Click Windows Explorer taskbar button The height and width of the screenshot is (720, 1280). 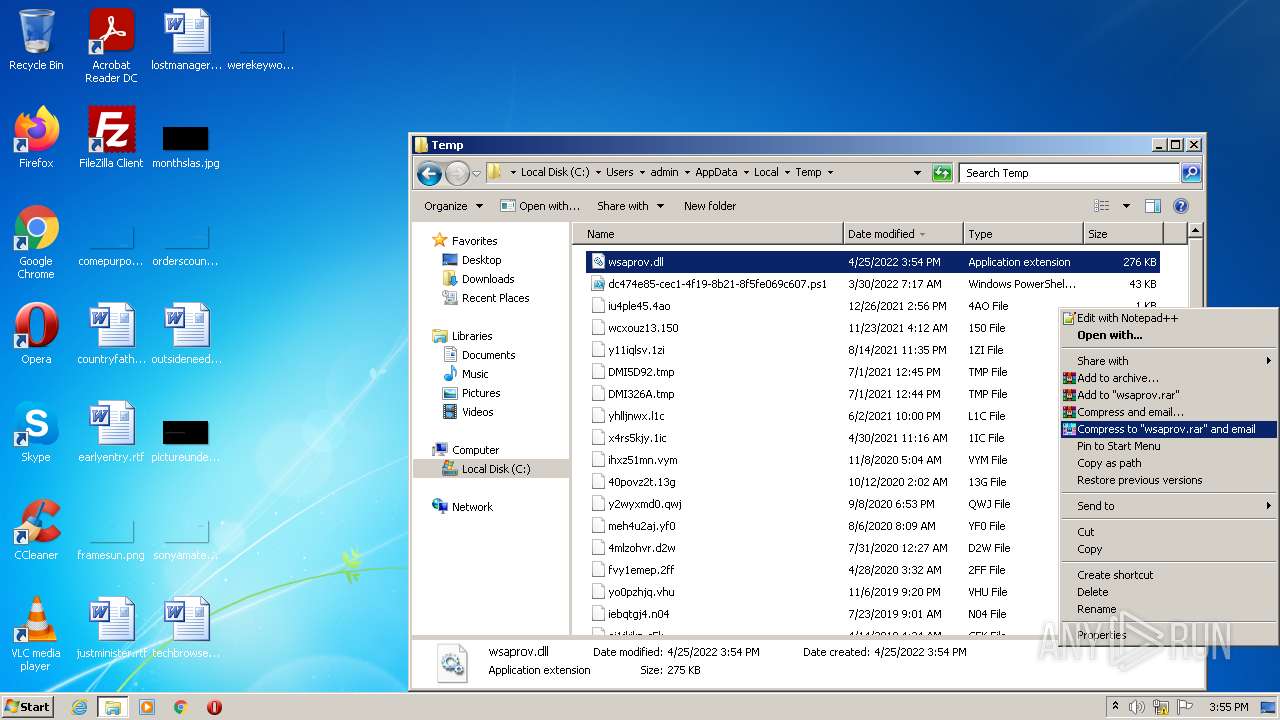coord(113,707)
